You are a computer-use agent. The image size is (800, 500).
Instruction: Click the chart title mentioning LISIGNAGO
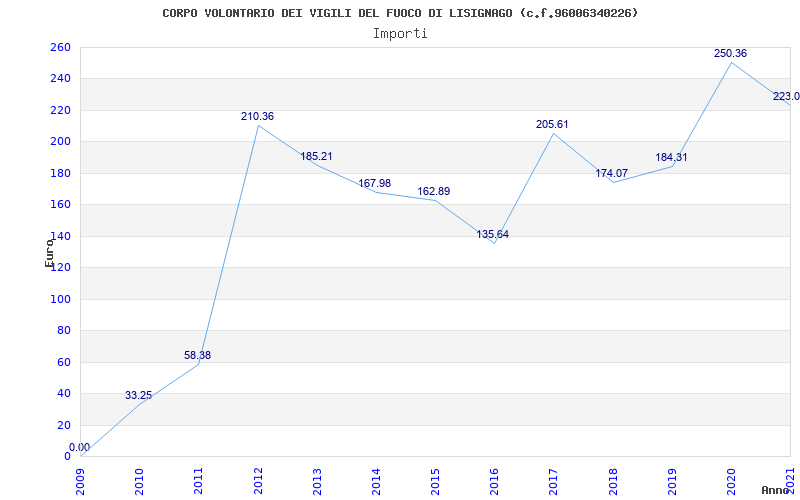400,13
